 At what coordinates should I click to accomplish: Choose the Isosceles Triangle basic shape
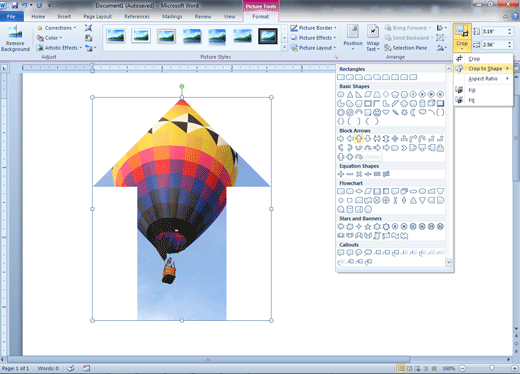350,95
